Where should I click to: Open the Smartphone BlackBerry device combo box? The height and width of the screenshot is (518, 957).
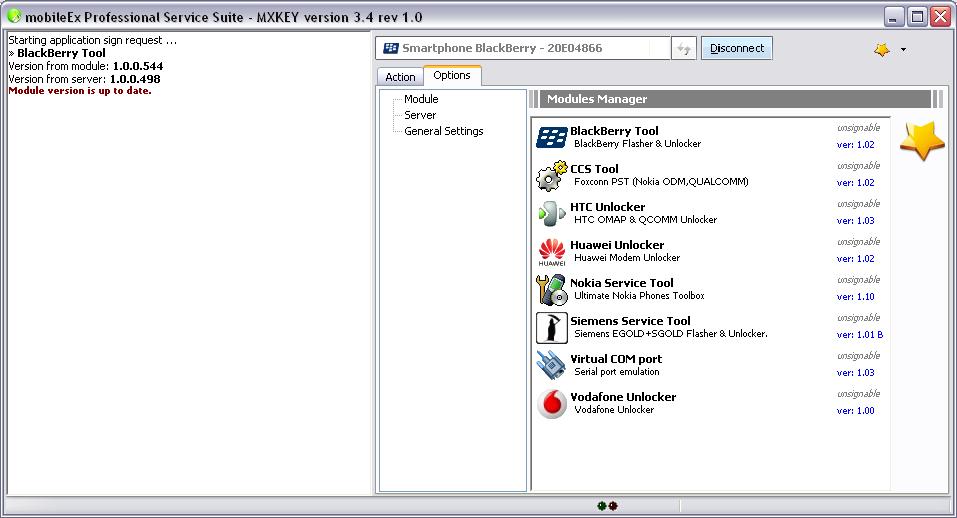(522, 48)
